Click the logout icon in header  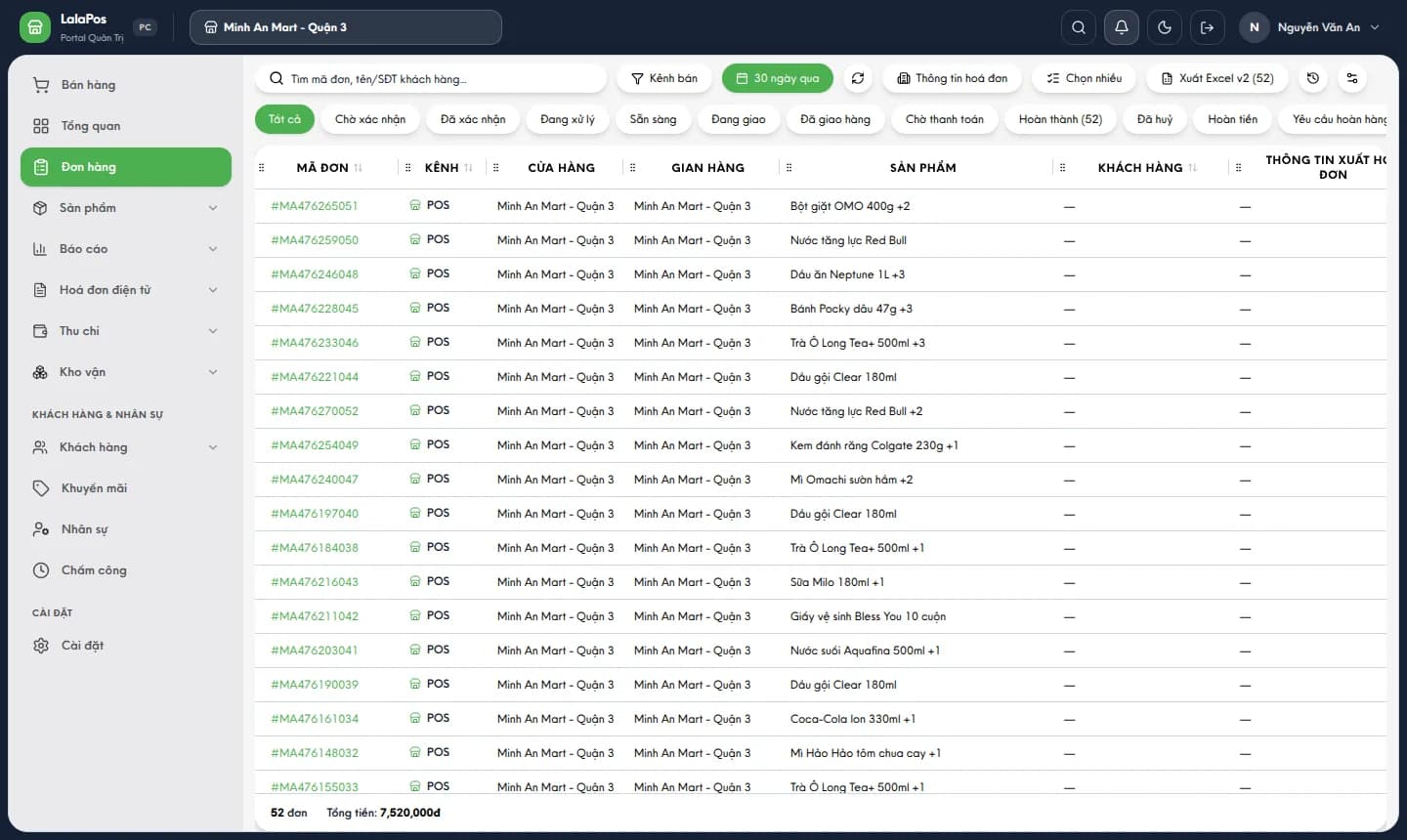click(1208, 27)
